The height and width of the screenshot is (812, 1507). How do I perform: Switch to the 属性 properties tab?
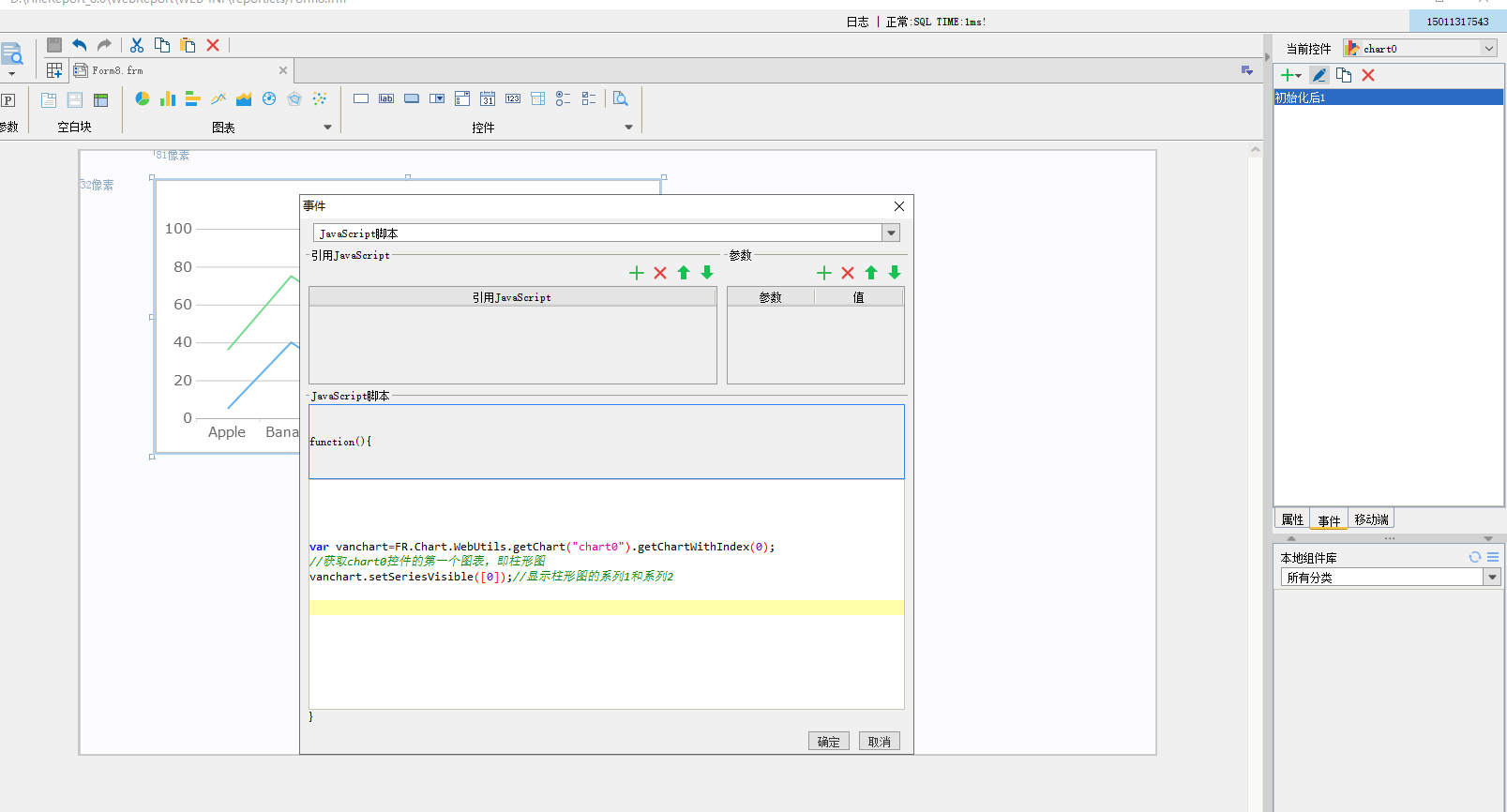(x=1292, y=519)
